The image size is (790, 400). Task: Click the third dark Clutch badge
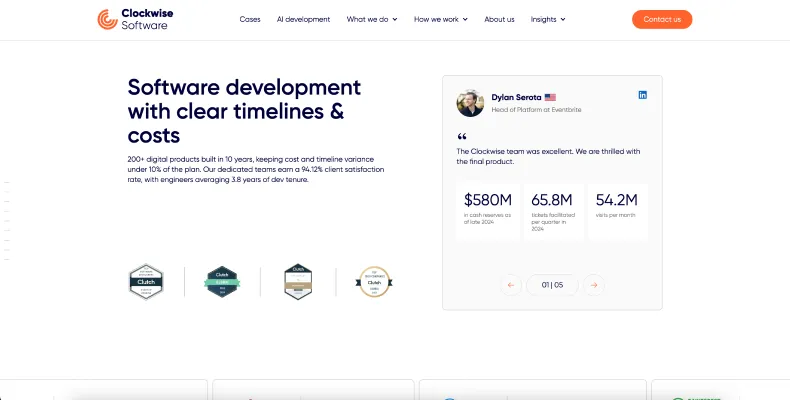(x=298, y=282)
